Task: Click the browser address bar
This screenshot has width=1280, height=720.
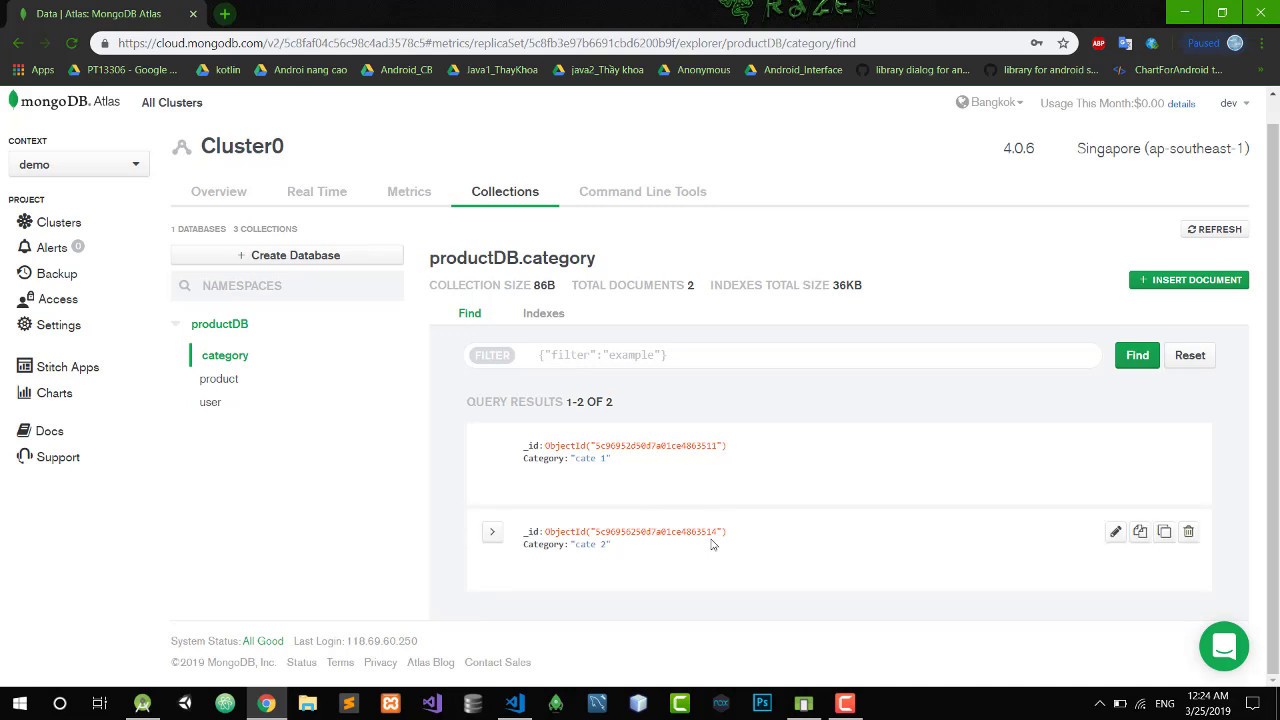Action: click(570, 43)
